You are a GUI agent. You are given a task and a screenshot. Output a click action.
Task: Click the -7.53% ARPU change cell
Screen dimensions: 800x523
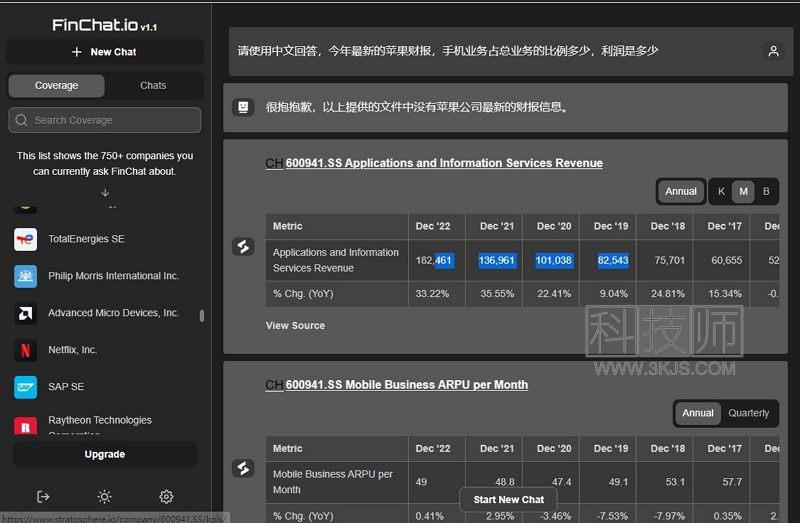pyautogui.click(x=608, y=515)
